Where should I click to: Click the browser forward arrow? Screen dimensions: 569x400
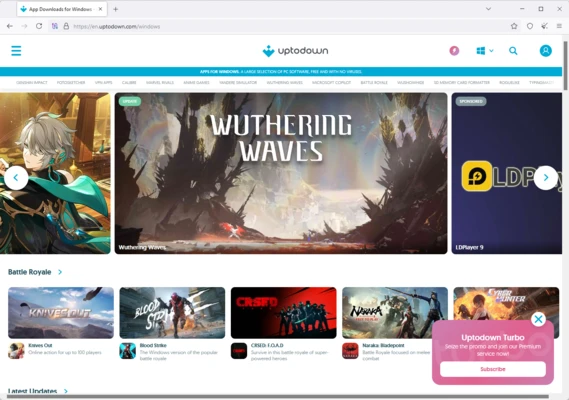pyautogui.click(x=24, y=26)
